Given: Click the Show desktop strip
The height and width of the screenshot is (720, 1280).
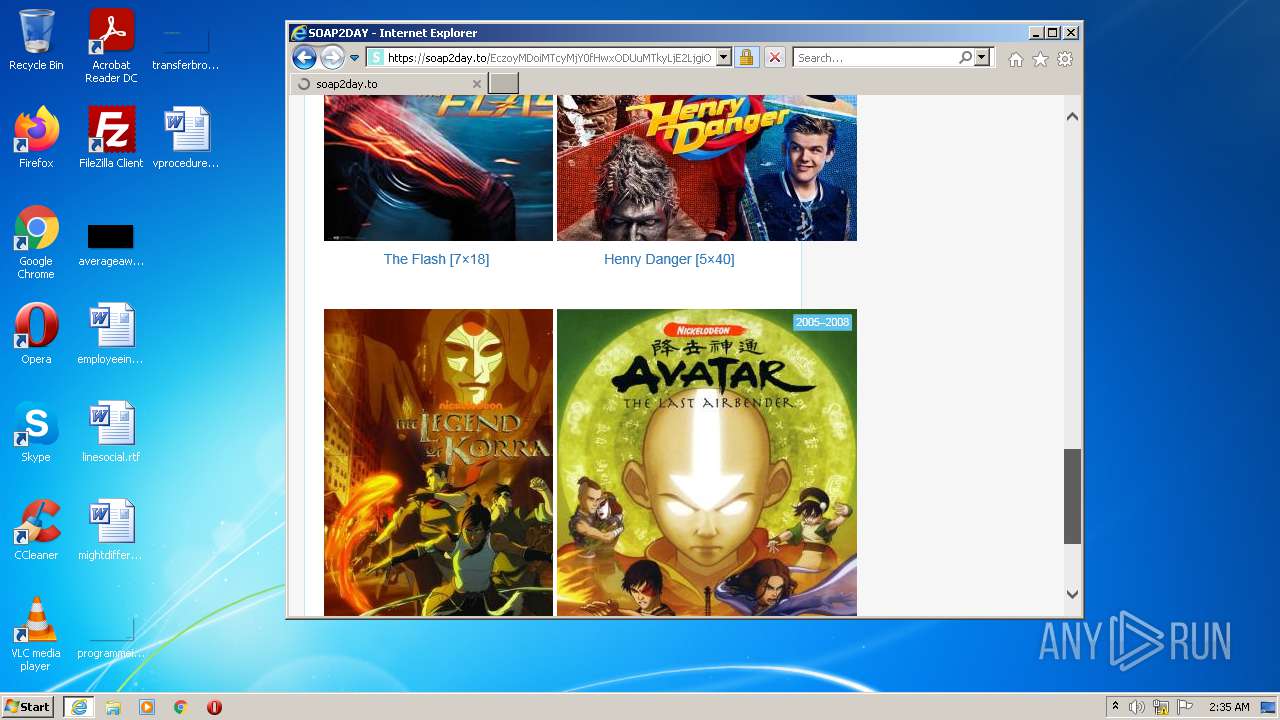Looking at the screenshot, I should (1269, 707).
